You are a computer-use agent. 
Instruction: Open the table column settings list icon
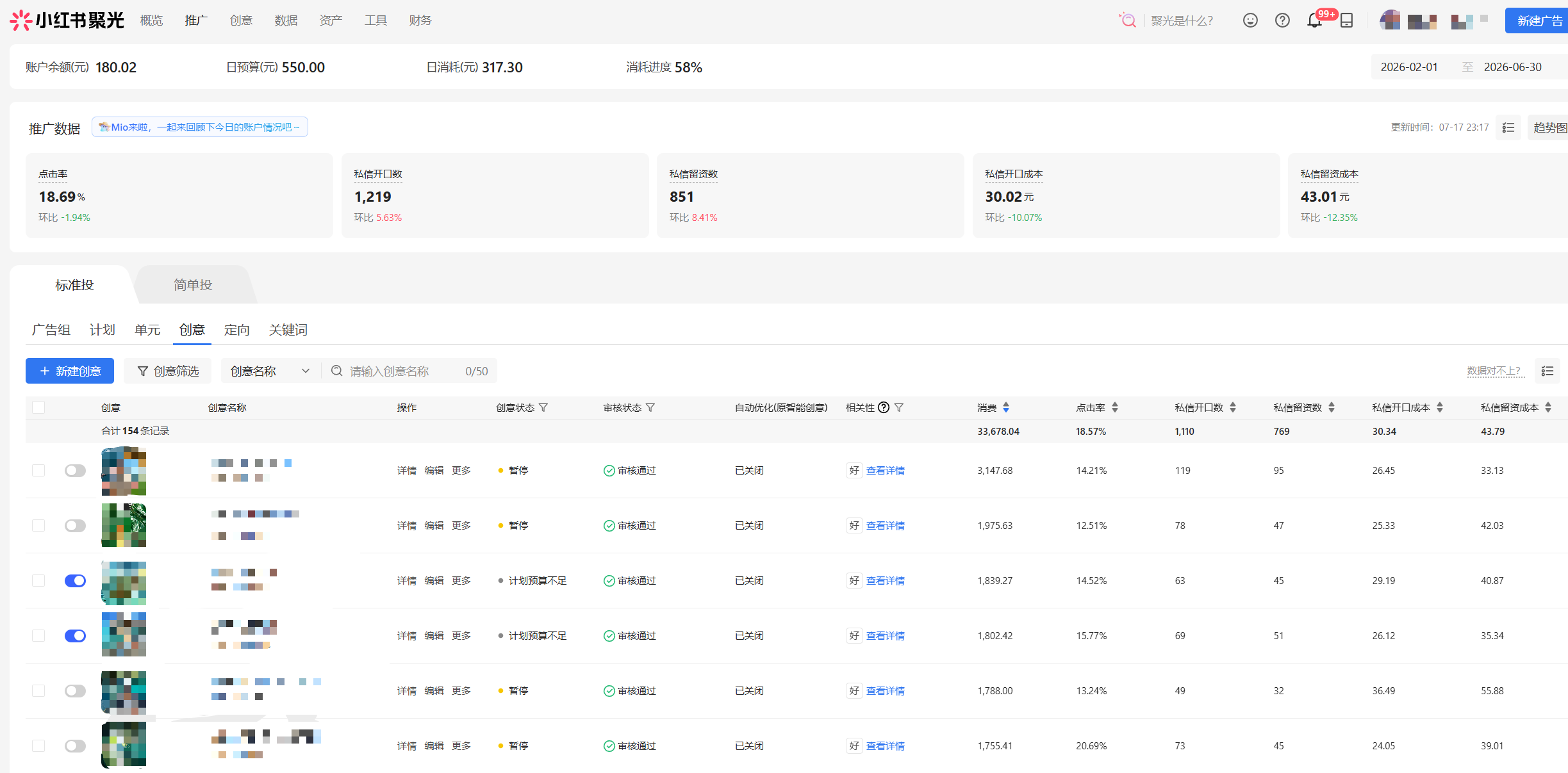click(1547, 371)
